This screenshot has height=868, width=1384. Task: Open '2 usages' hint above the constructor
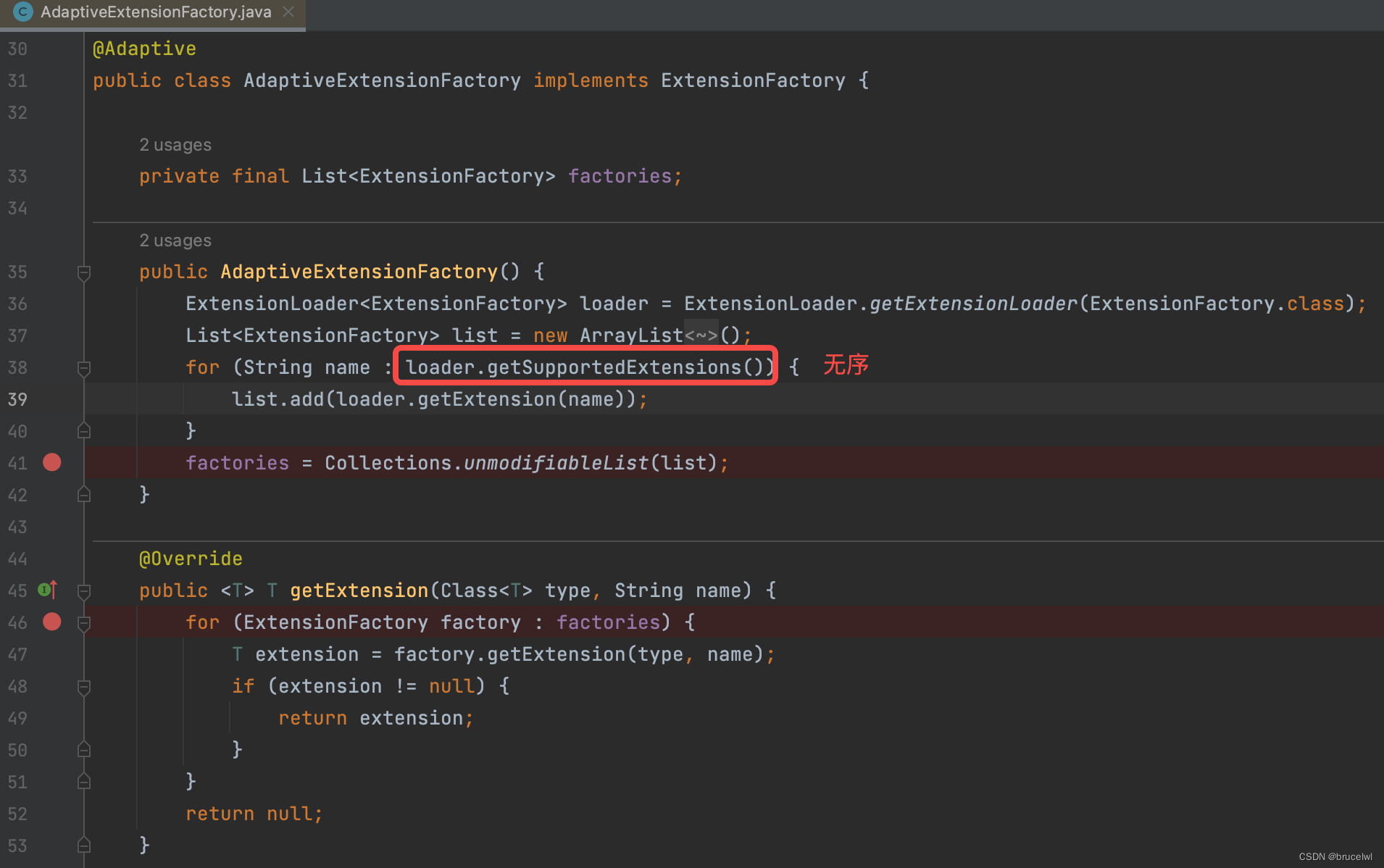coord(175,241)
